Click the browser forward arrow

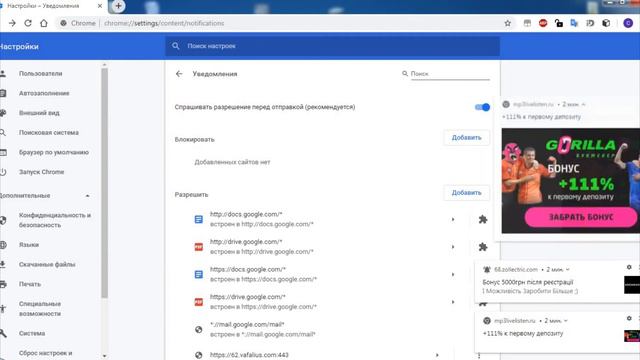coord(12,23)
